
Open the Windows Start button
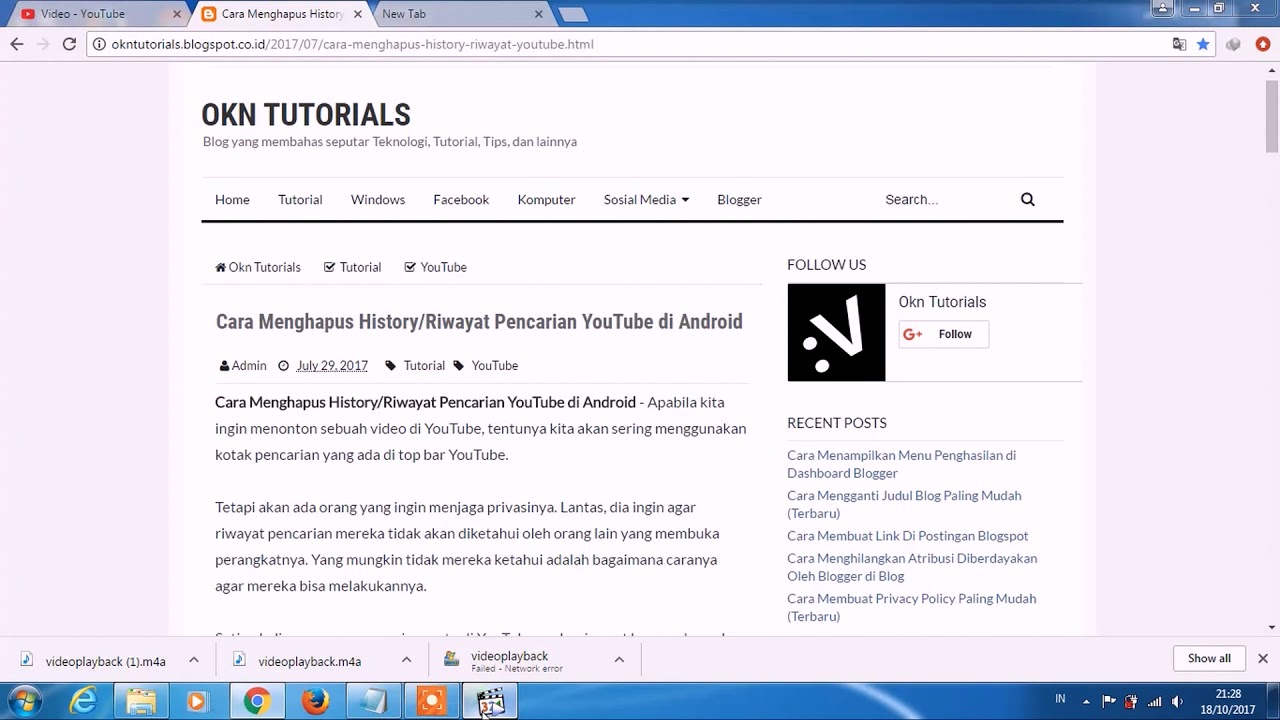point(25,701)
